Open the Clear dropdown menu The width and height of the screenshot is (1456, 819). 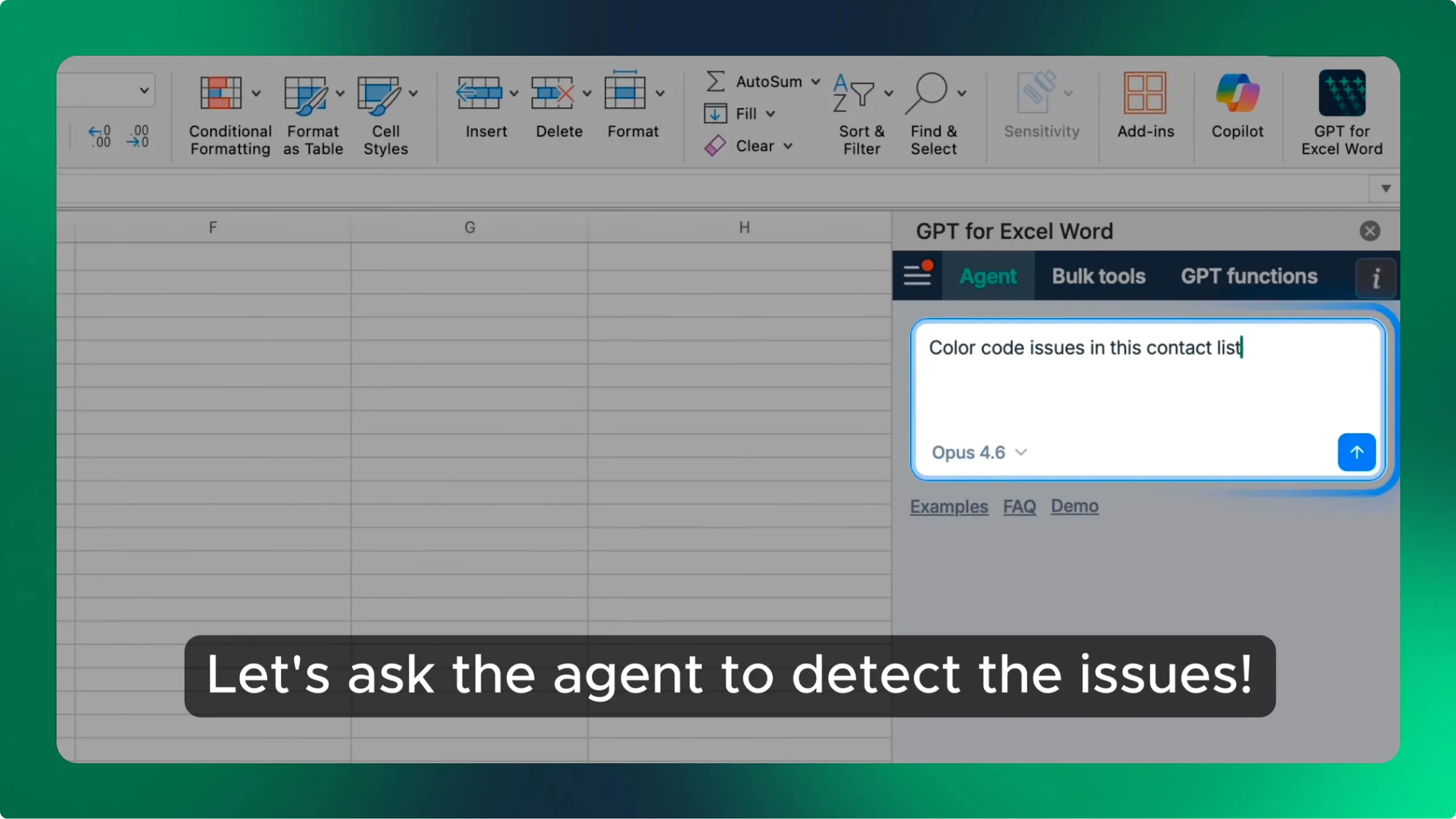[x=788, y=146]
